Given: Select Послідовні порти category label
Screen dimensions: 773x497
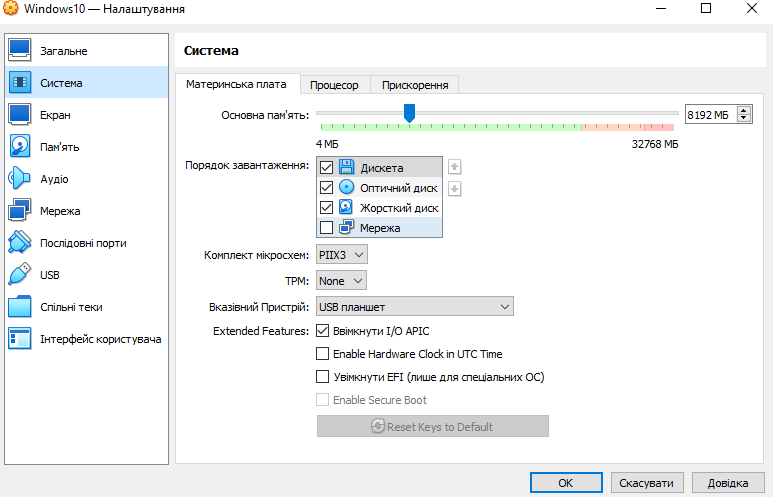Looking at the screenshot, I should click(x=83, y=243).
